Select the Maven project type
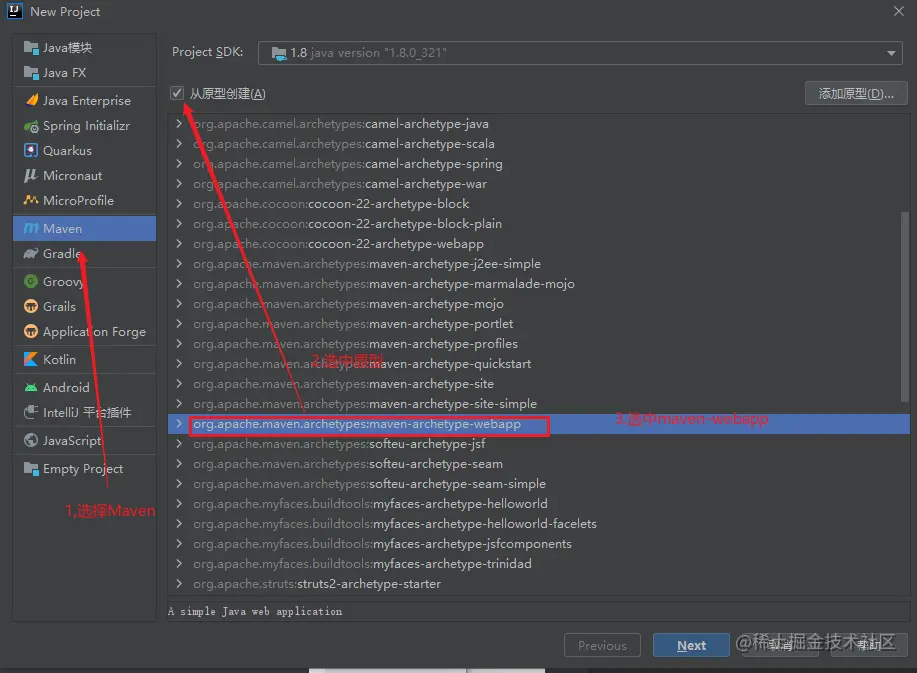 (84, 228)
